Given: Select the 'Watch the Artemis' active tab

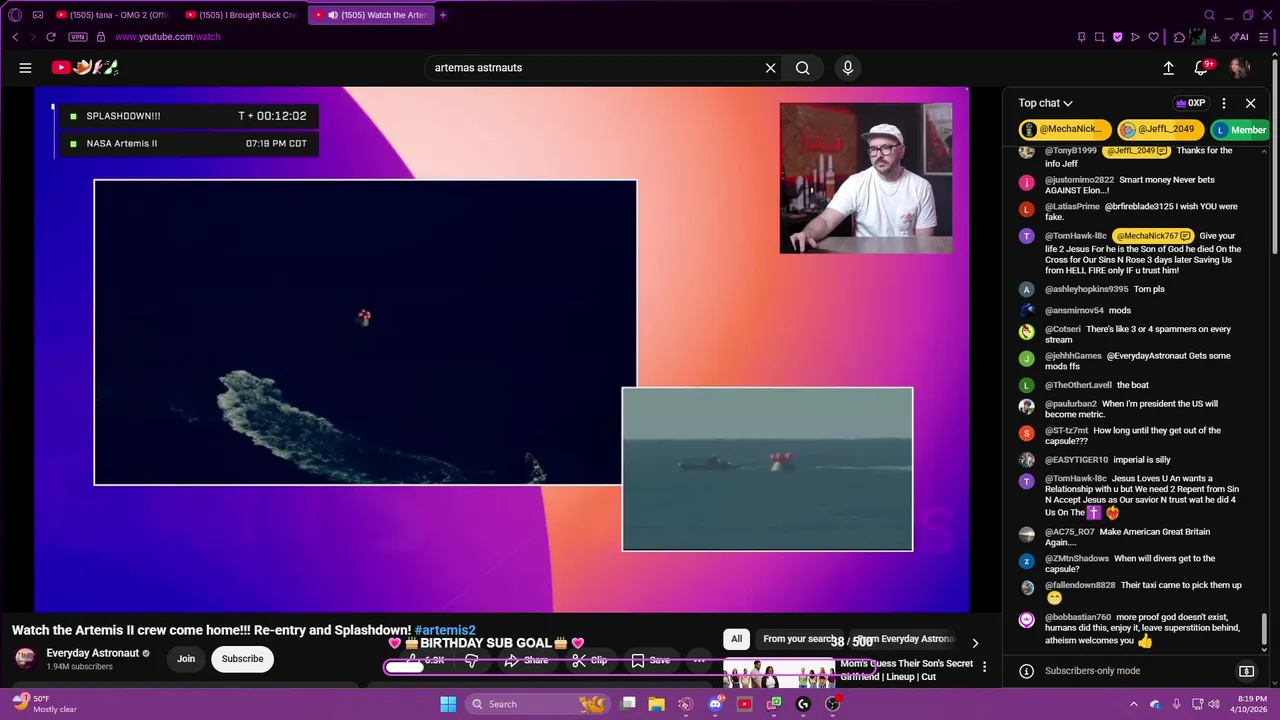Looking at the screenshot, I should [371, 15].
